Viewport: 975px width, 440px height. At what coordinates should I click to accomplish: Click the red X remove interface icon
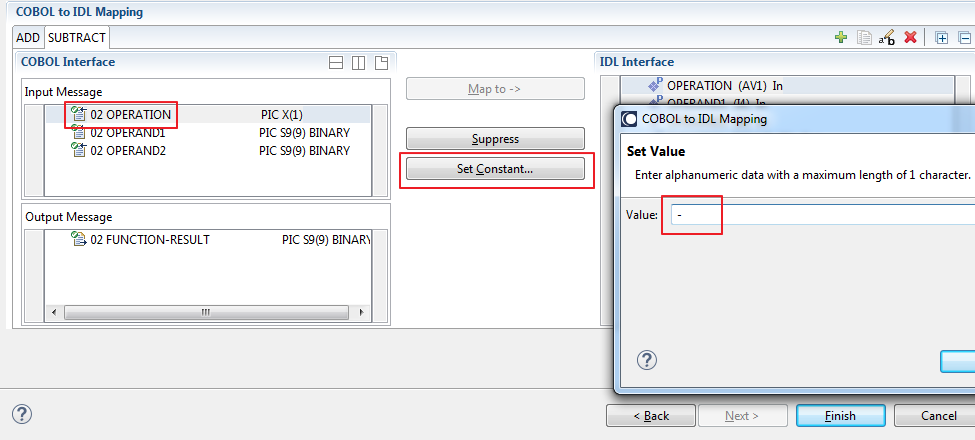[910, 38]
